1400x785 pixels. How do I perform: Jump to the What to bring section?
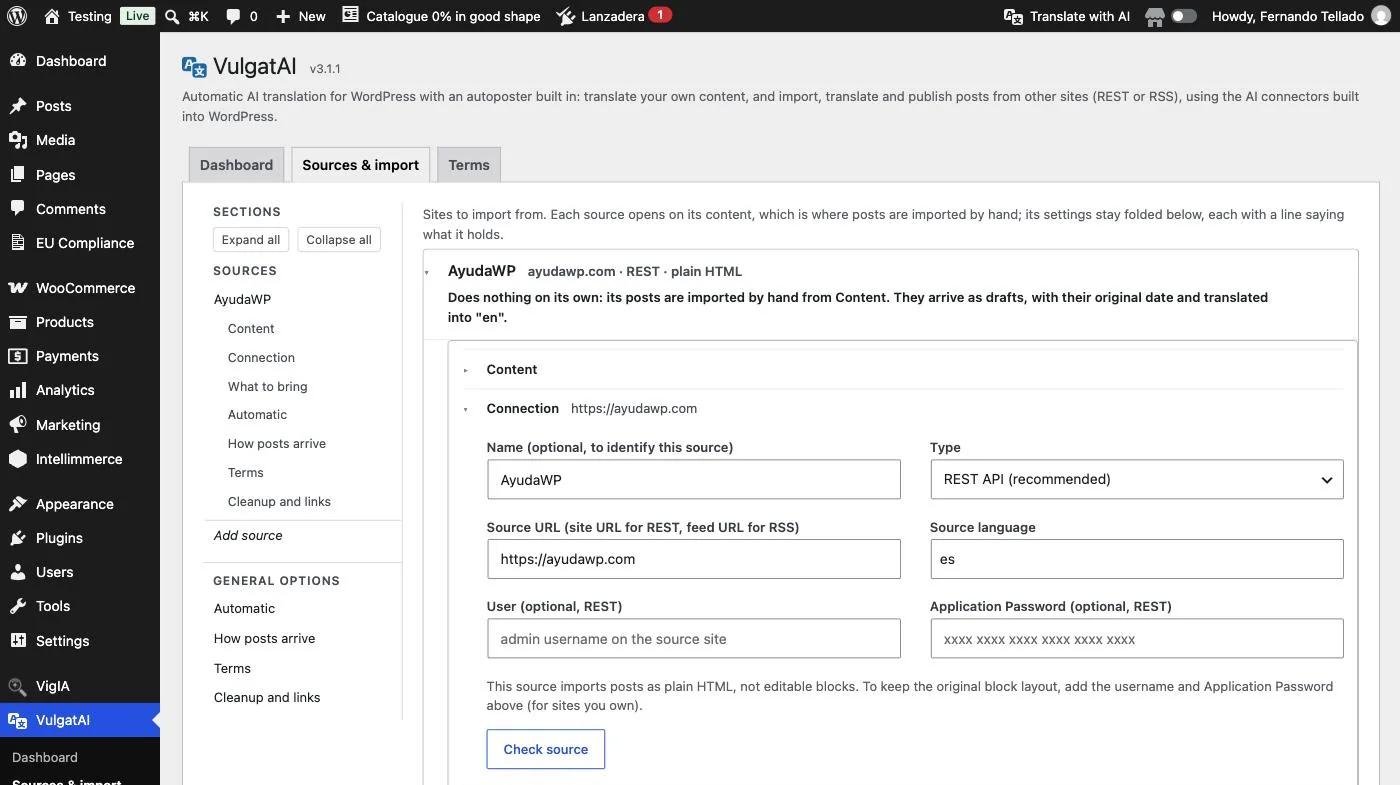click(x=267, y=386)
